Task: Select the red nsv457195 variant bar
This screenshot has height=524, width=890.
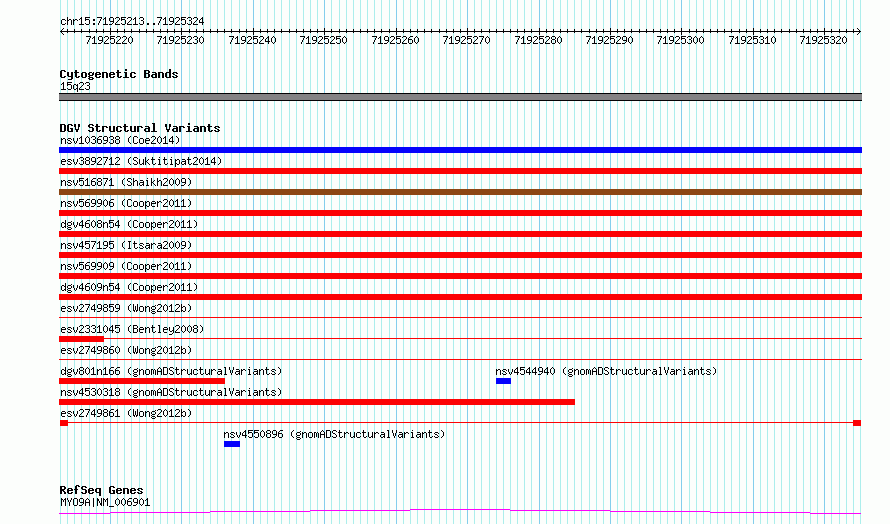Action: [x=460, y=255]
